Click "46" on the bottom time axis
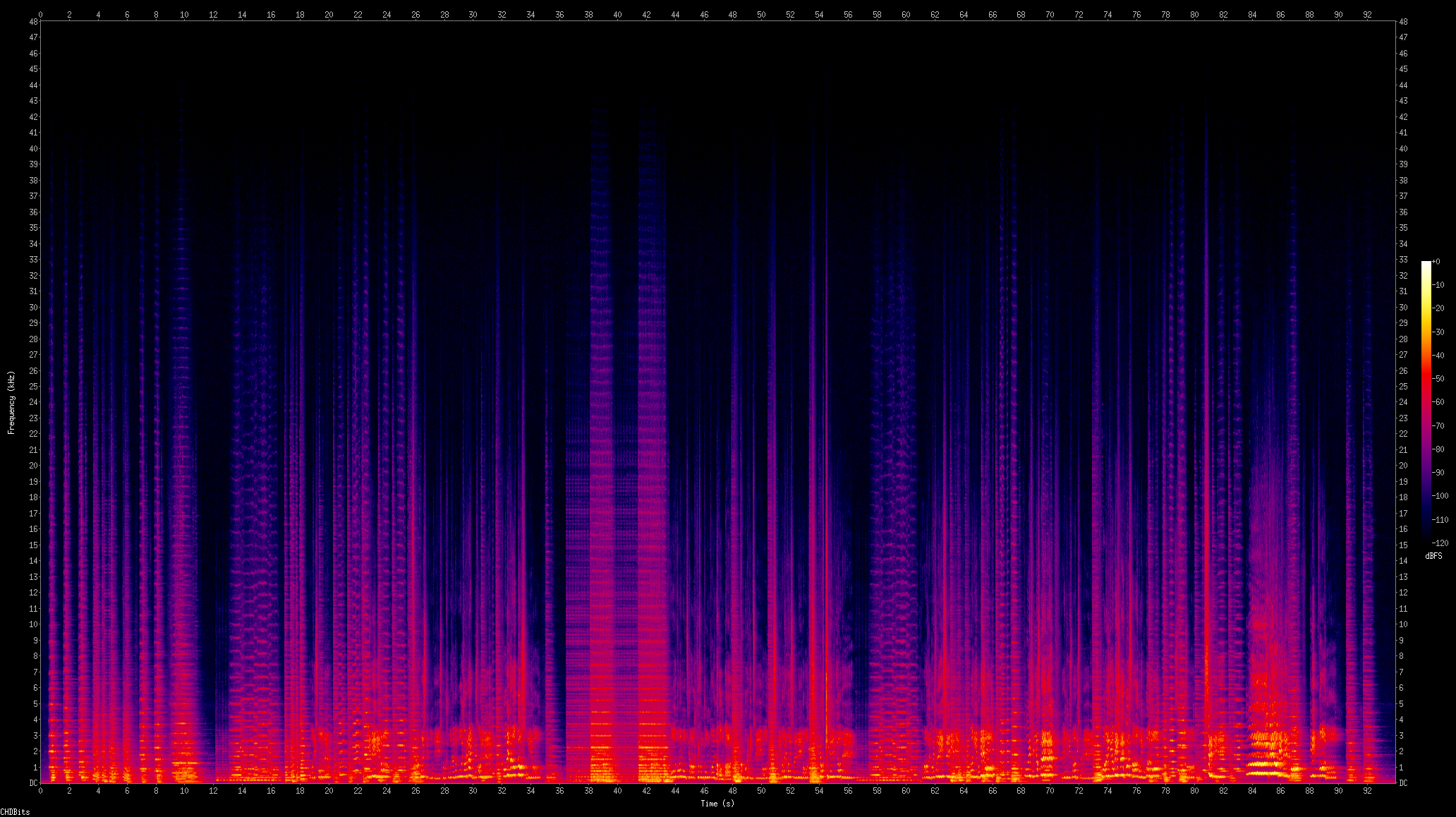Screen dimensions: 1456x817 (704, 791)
